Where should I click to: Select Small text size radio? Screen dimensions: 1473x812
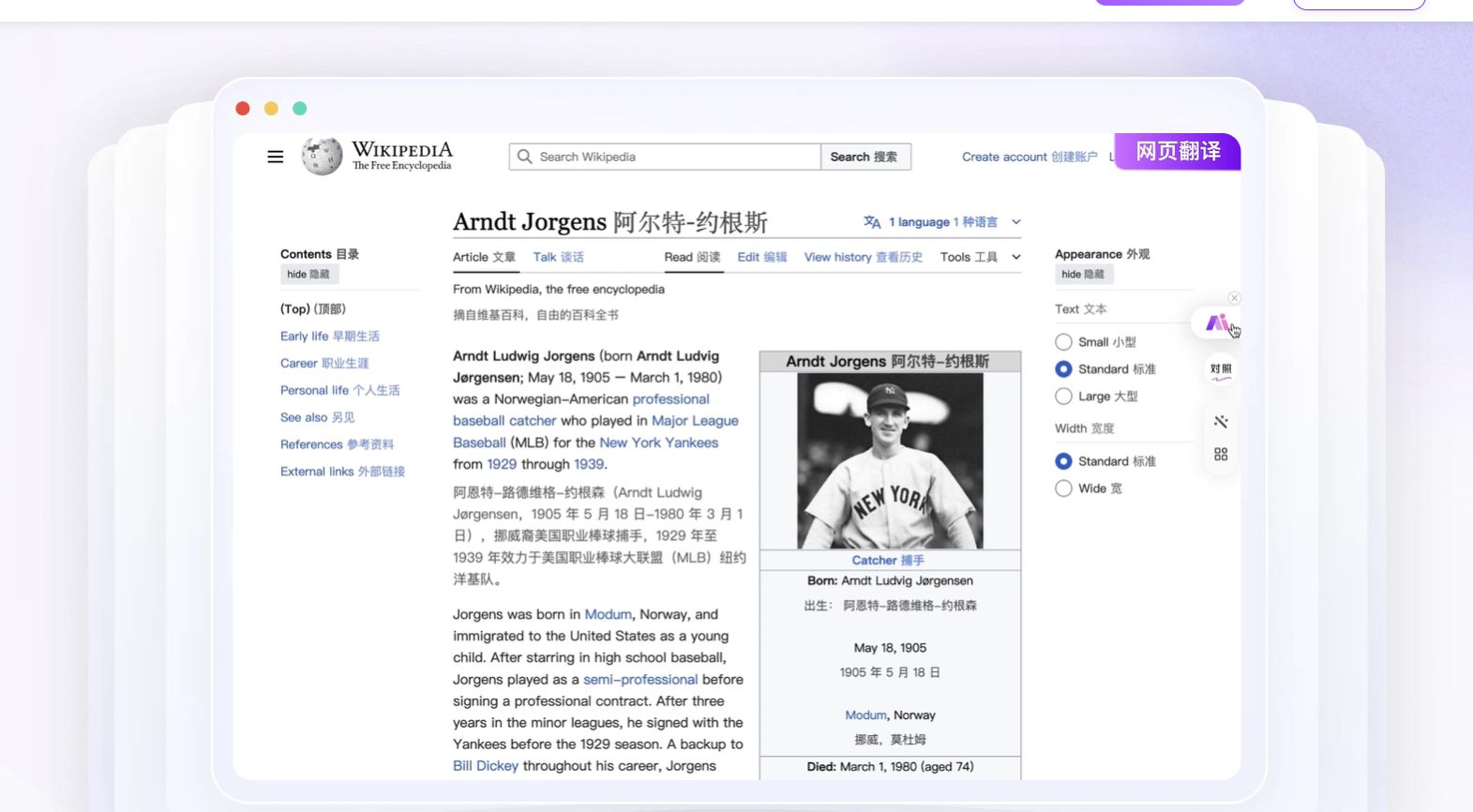tap(1063, 342)
